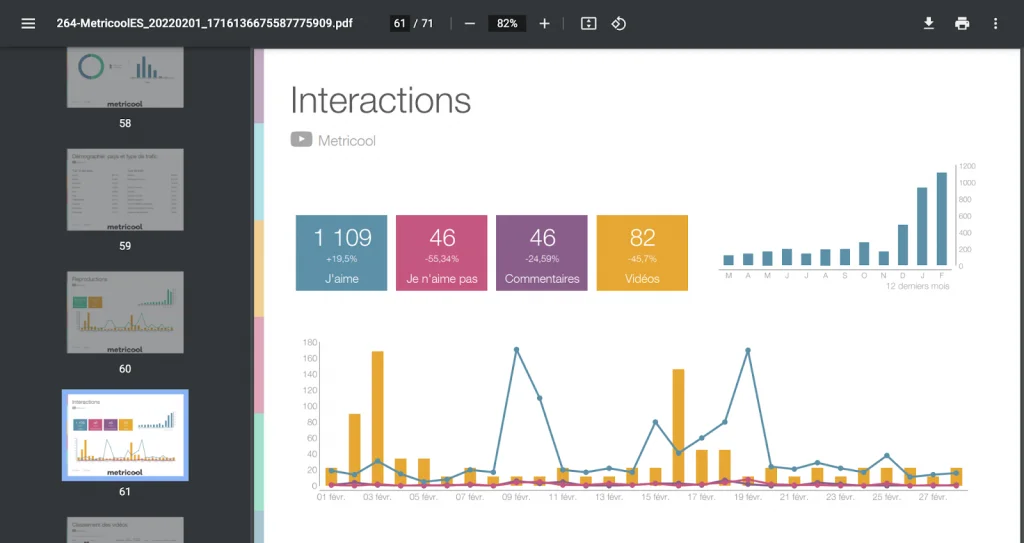The width and height of the screenshot is (1024, 543).
Task: Click the 15 févr. axis label
Action: (655, 497)
